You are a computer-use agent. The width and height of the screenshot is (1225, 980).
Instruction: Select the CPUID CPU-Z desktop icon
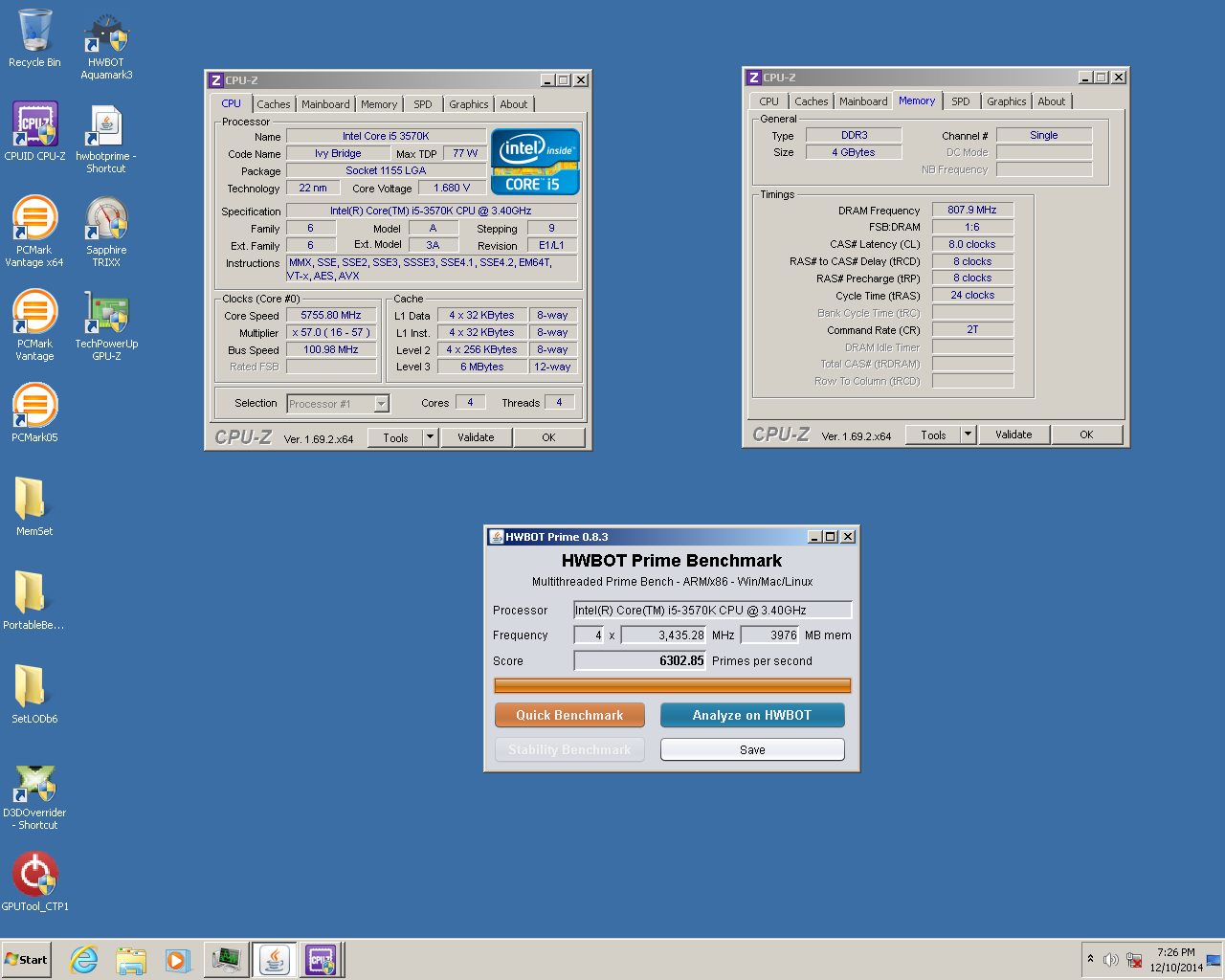tap(34, 131)
